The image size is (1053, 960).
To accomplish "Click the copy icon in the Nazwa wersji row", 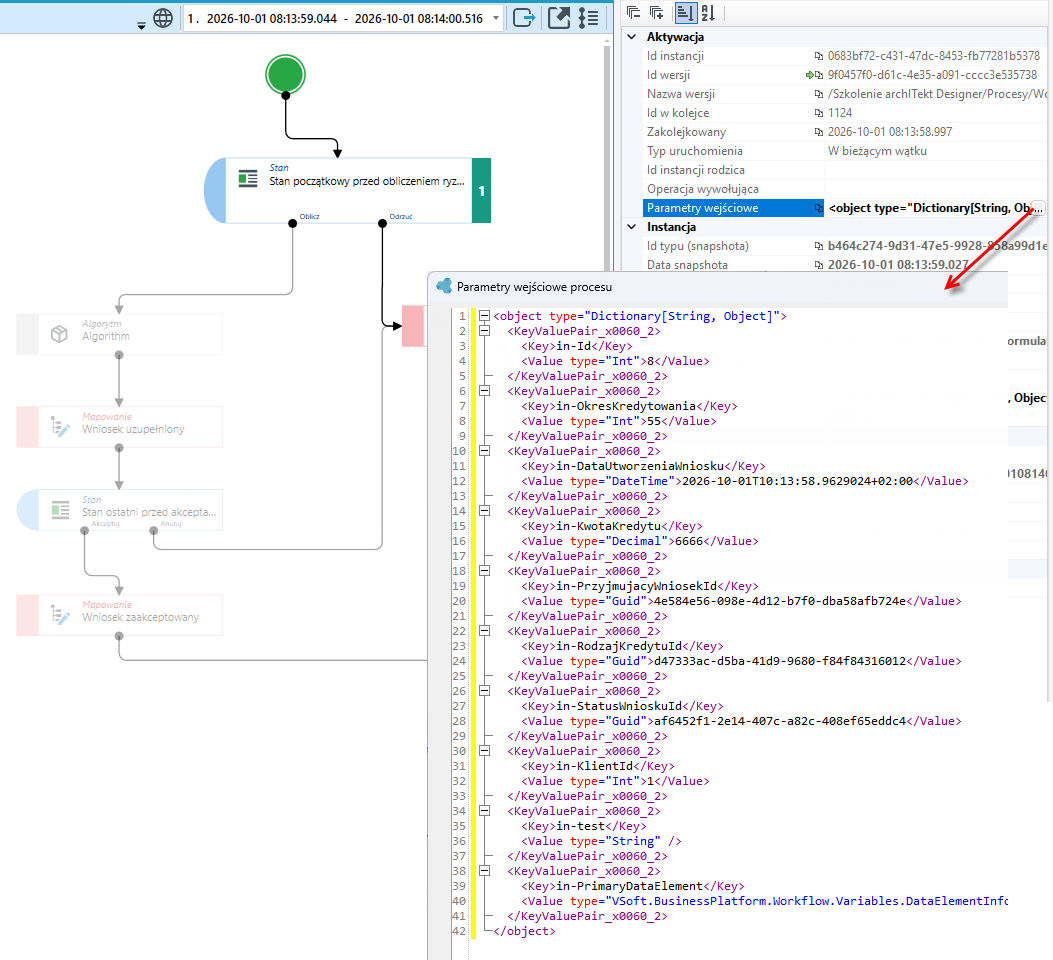I will [x=819, y=94].
